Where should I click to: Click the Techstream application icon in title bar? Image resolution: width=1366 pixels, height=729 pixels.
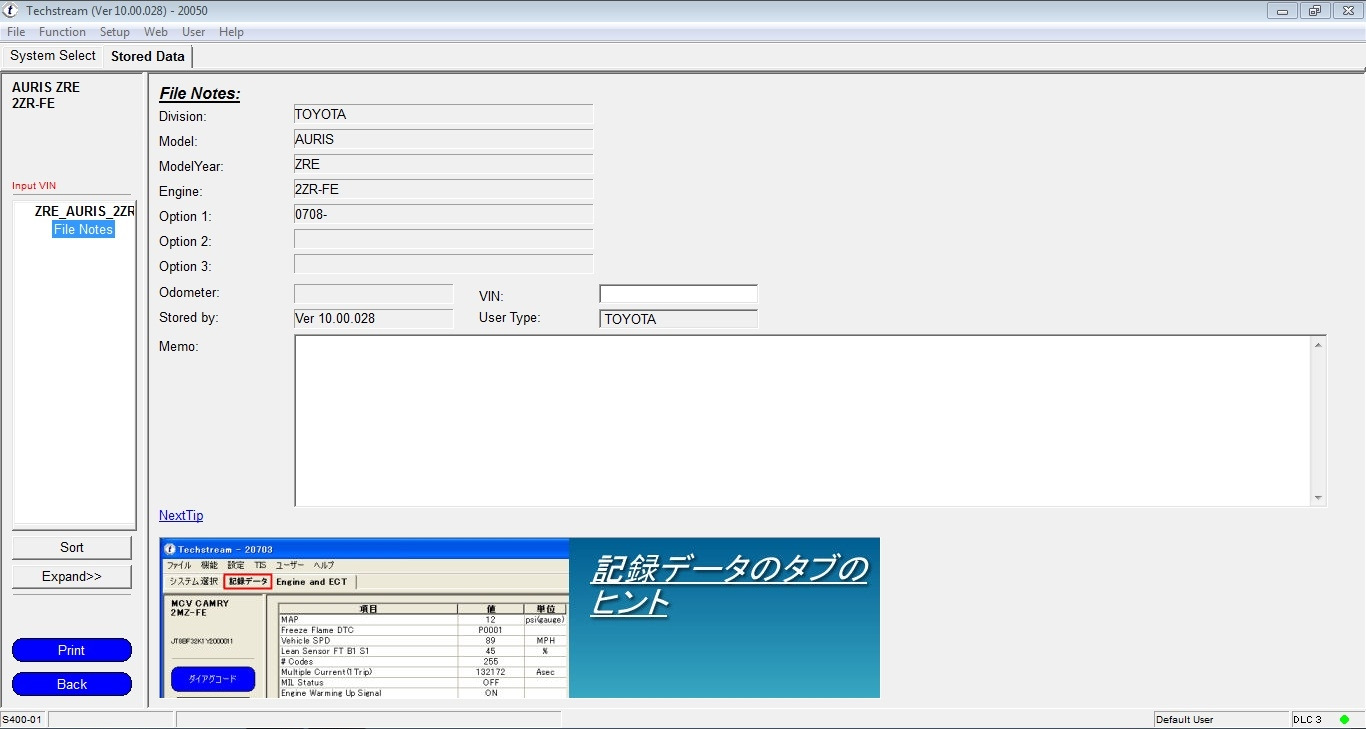pyautogui.click(x=12, y=10)
